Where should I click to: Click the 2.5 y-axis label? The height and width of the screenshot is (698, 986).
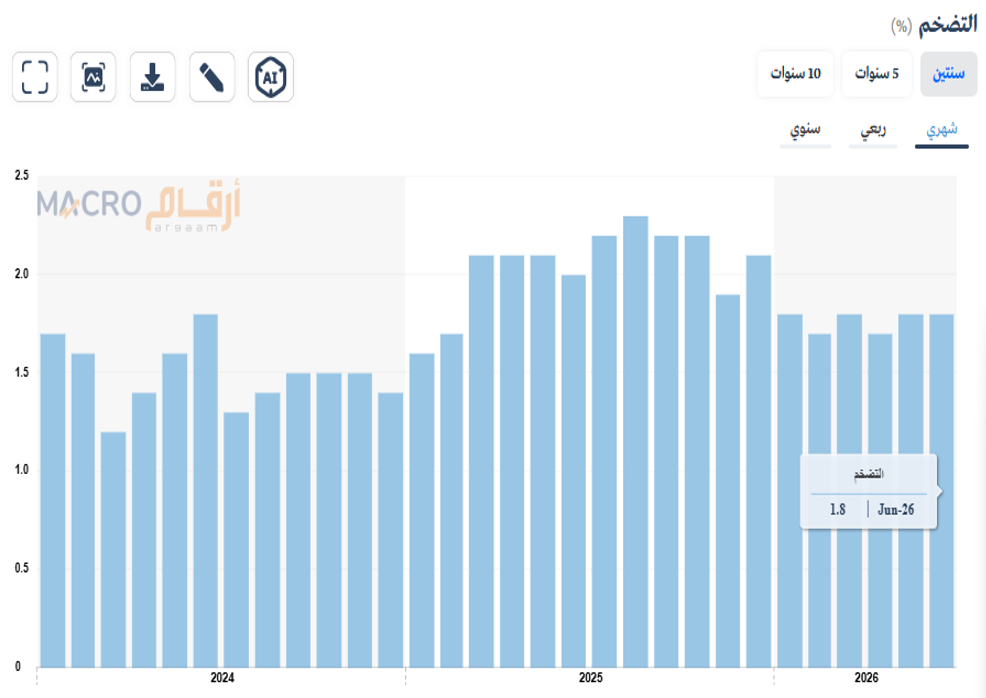coord(22,175)
